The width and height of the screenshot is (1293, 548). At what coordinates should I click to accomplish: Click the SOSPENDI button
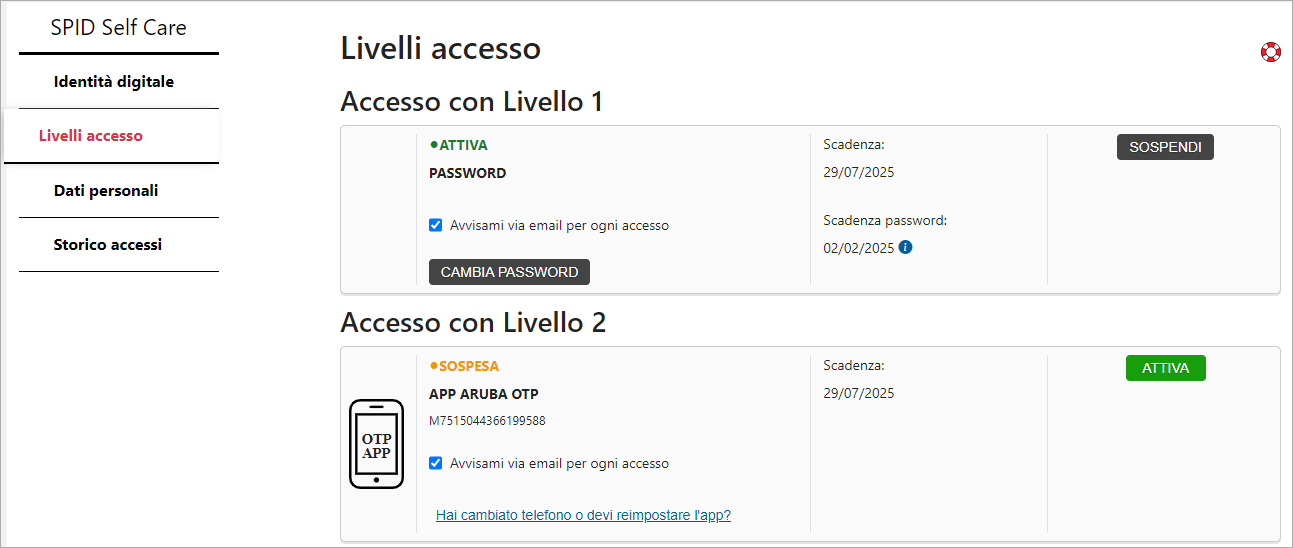(1165, 147)
